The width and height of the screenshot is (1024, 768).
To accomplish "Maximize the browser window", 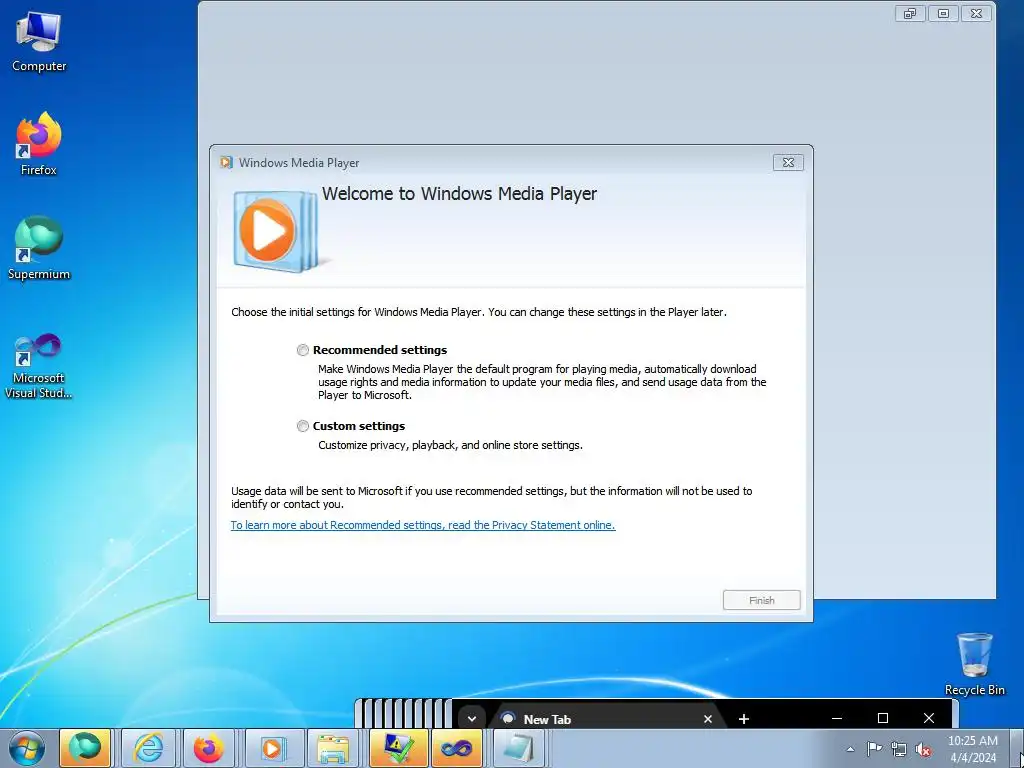I will pos(883,718).
